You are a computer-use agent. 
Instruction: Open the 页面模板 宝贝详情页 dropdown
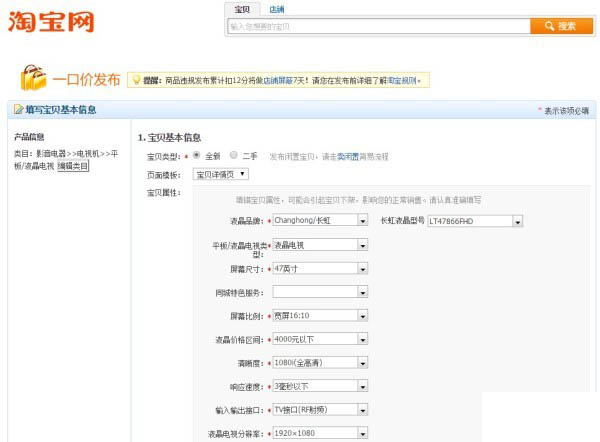tap(221, 175)
